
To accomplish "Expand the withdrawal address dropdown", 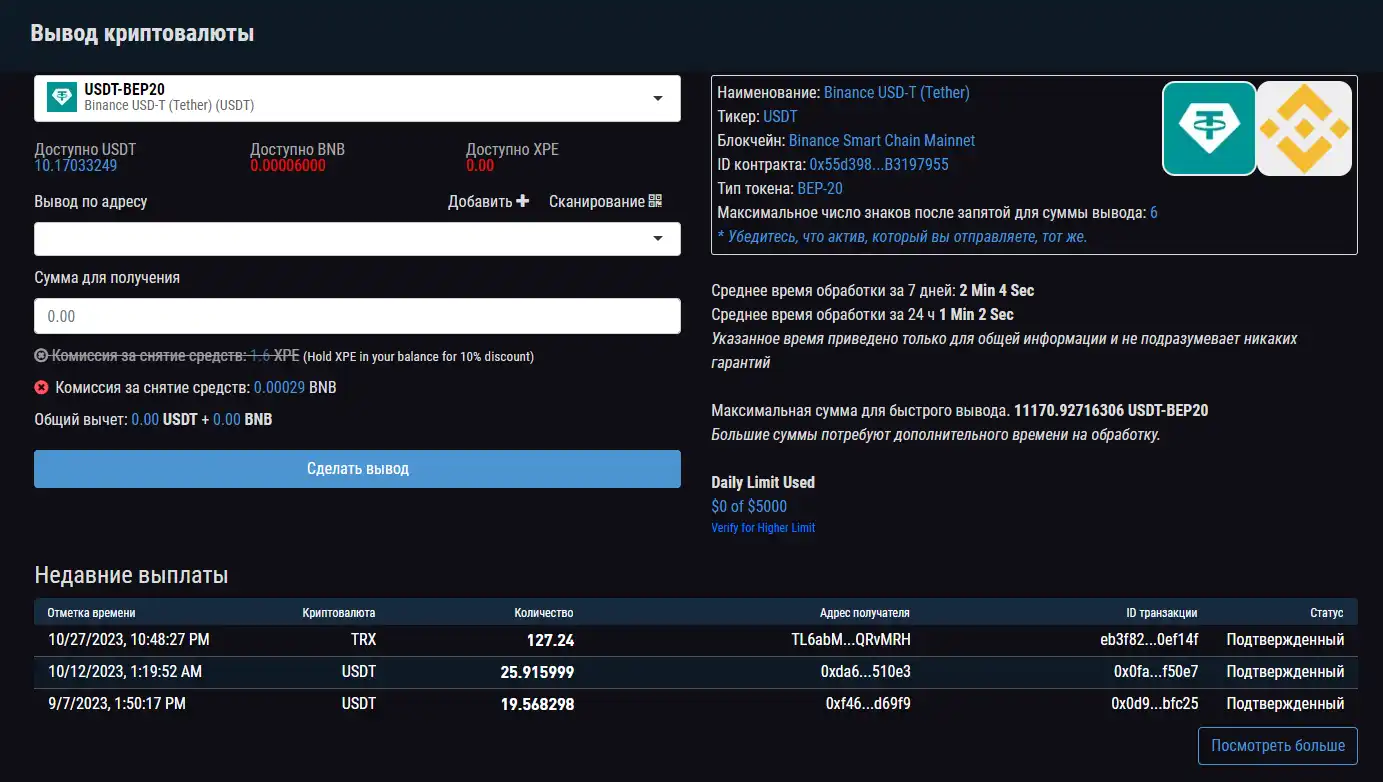I will (357, 239).
